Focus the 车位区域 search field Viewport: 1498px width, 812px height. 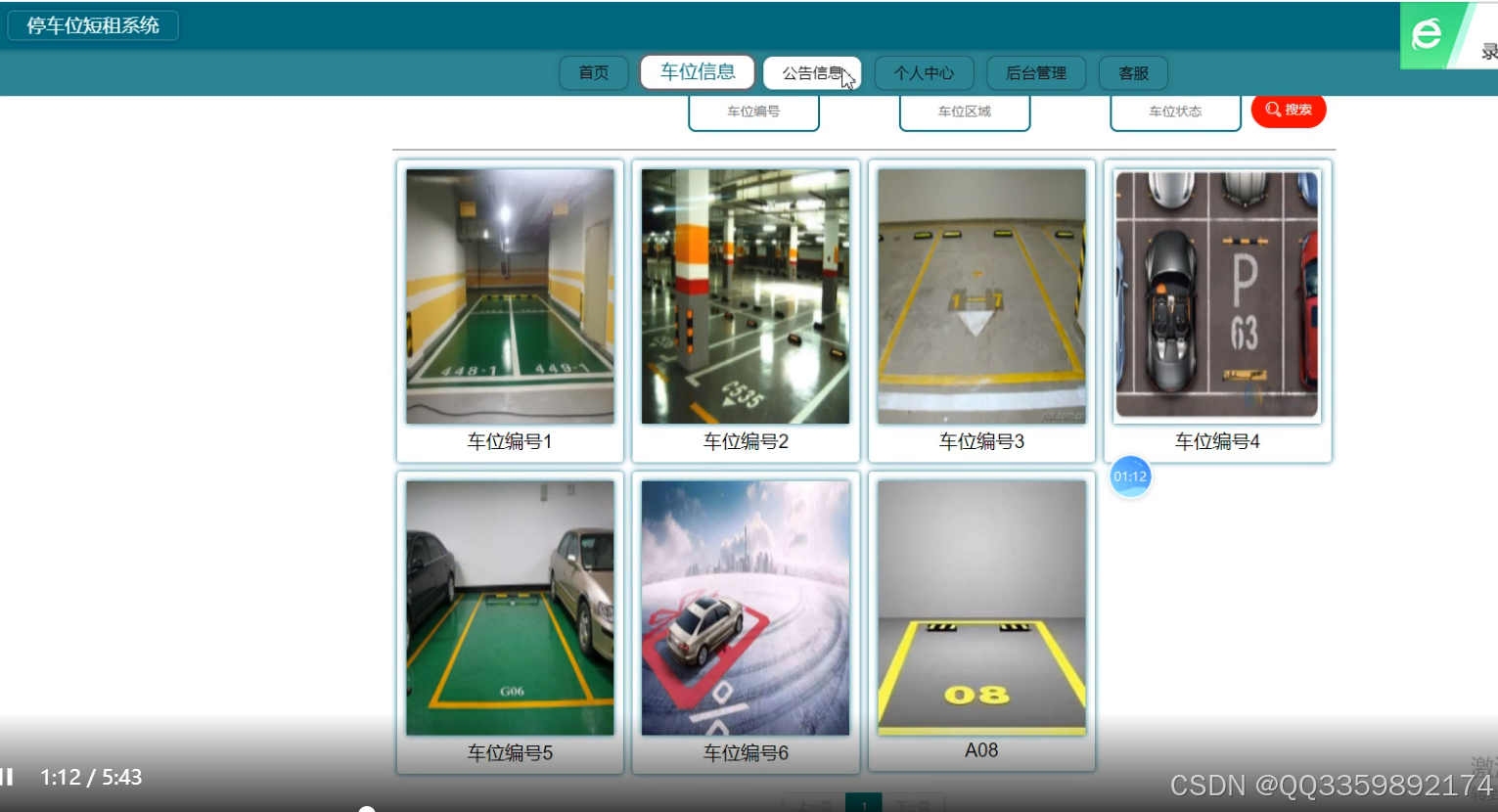point(965,112)
